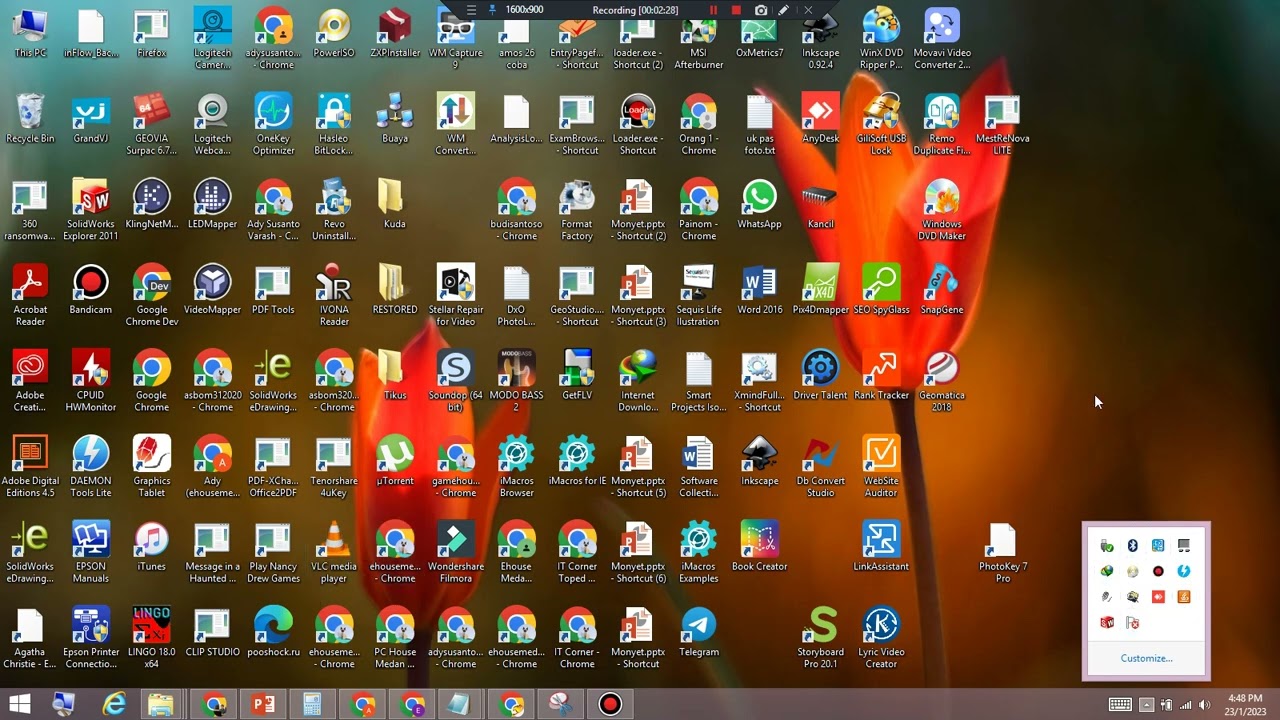Click the Safely Remove Hardware tray icon
This screenshot has width=1280, height=720.
(x=1106, y=546)
